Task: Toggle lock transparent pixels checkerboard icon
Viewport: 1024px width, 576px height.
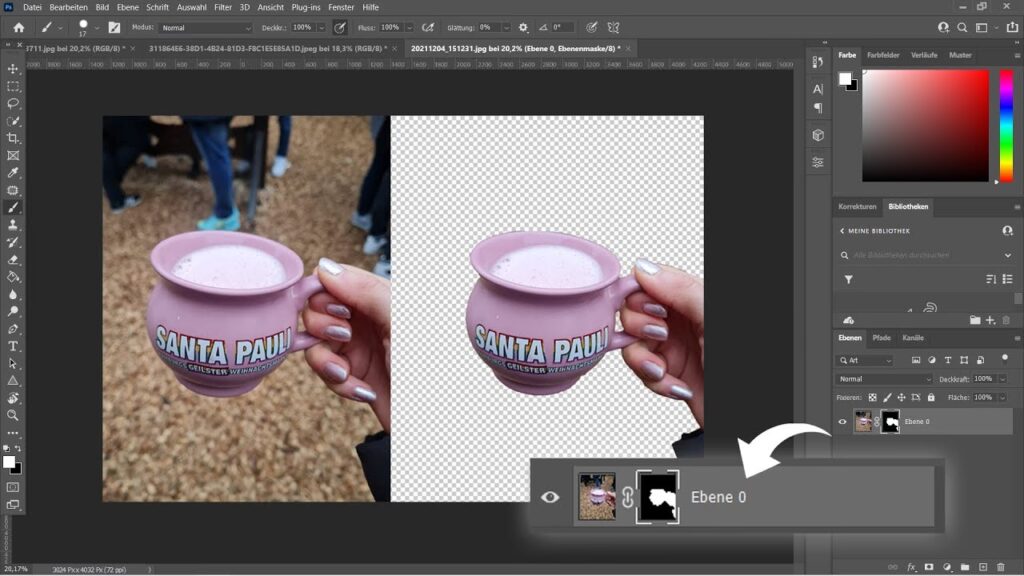Action: (872, 397)
